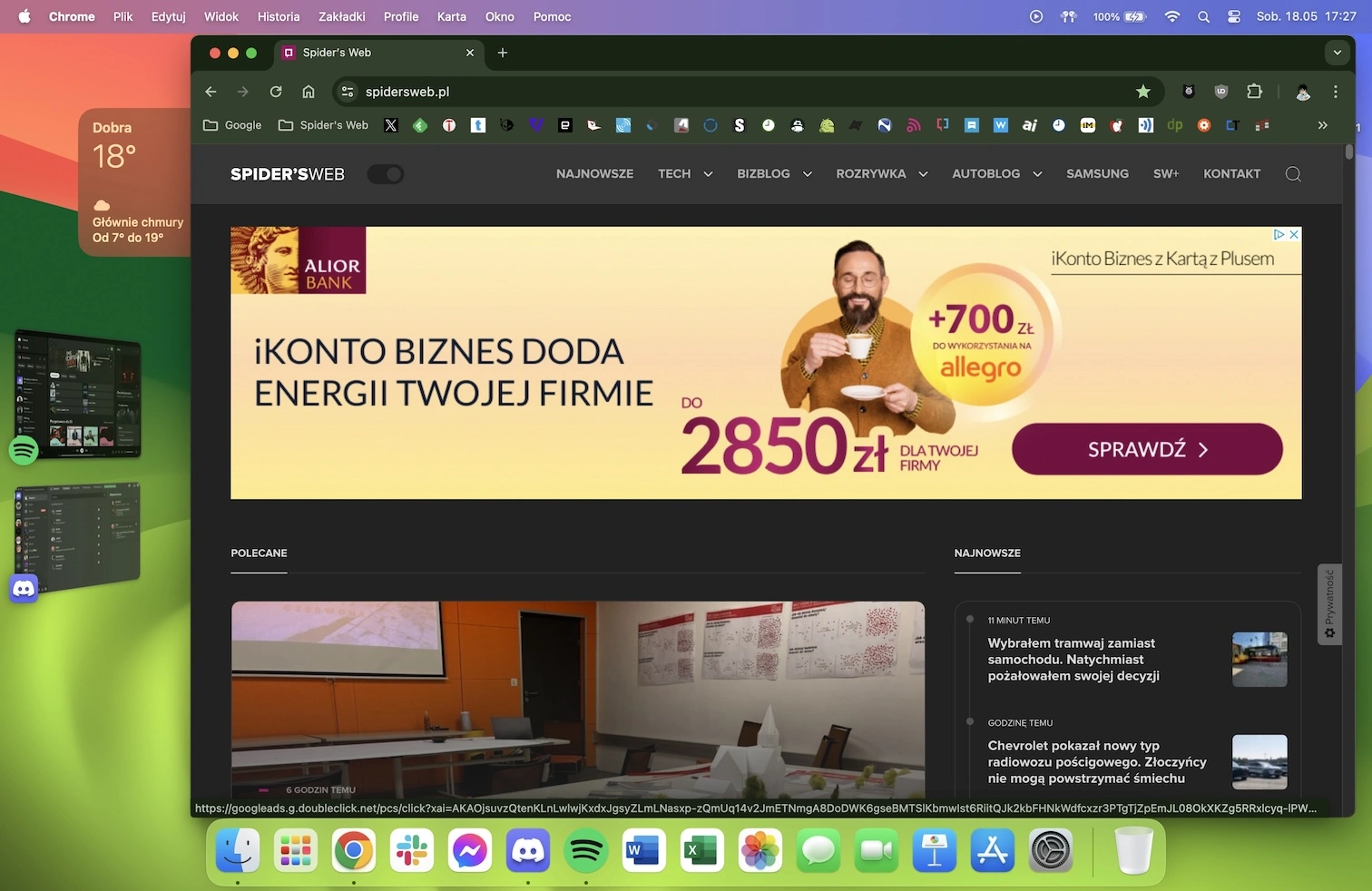Reload the spidersweb.pl page

276,92
